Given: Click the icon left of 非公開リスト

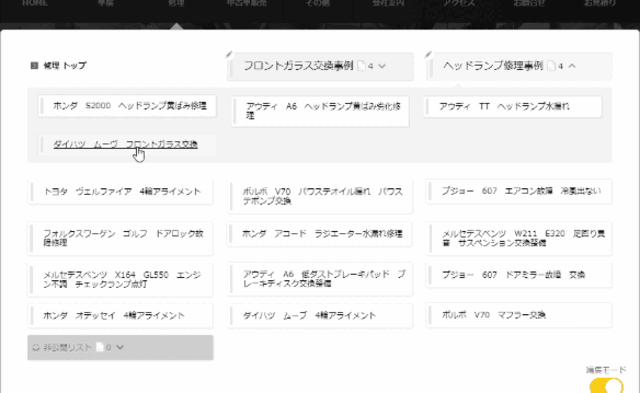Looking at the screenshot, I should (x=36, y=347).
